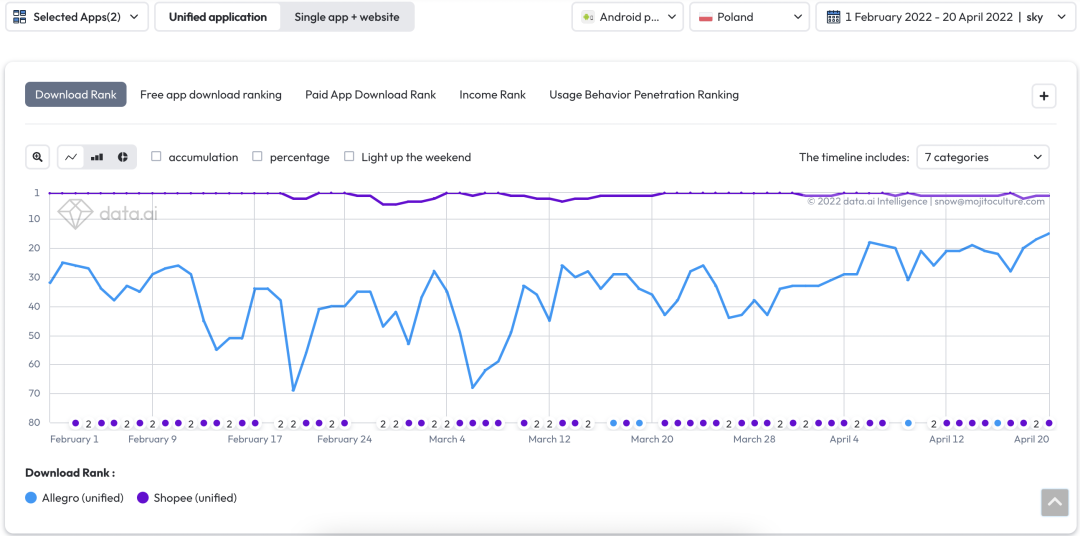Switch to pie chart view
This screenshot has width=1080, height=536.
tap(123, 157)
